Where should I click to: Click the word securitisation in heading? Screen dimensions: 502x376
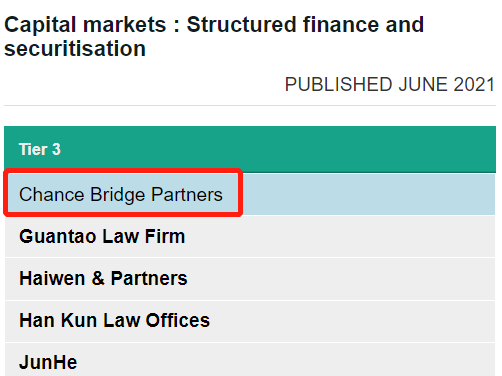[x=75, y=49]
